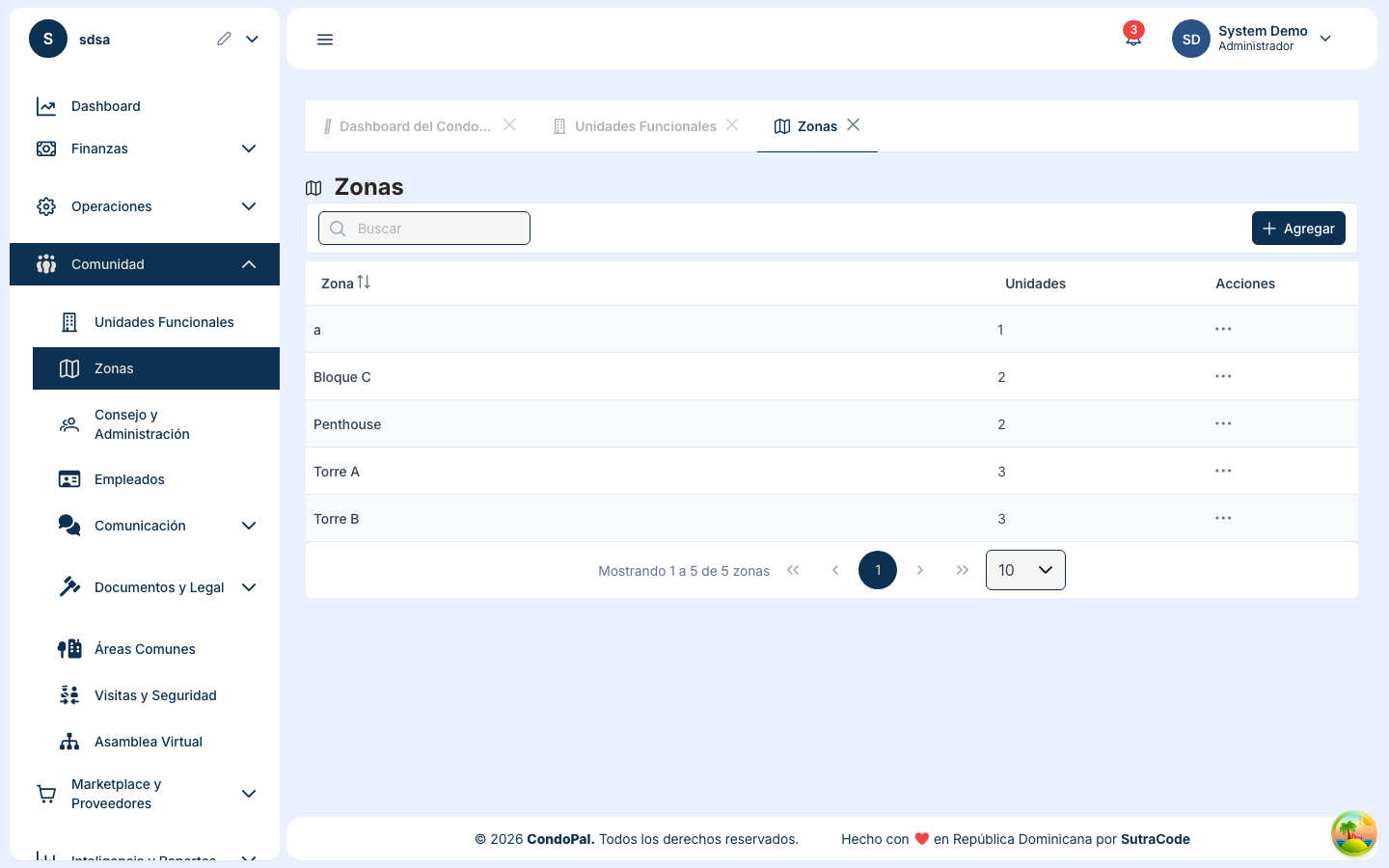Click the Asamblea Virtual icon
Screen dimensions: 1389x868
[68, 742]
